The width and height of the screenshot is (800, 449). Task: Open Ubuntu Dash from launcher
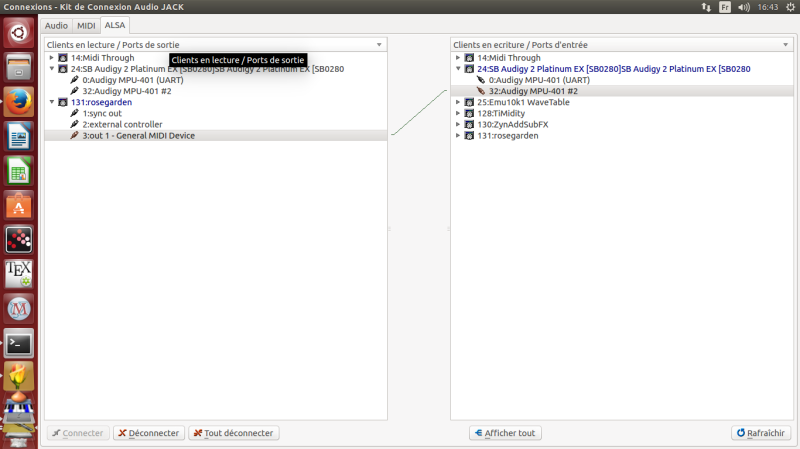(19, 33)
